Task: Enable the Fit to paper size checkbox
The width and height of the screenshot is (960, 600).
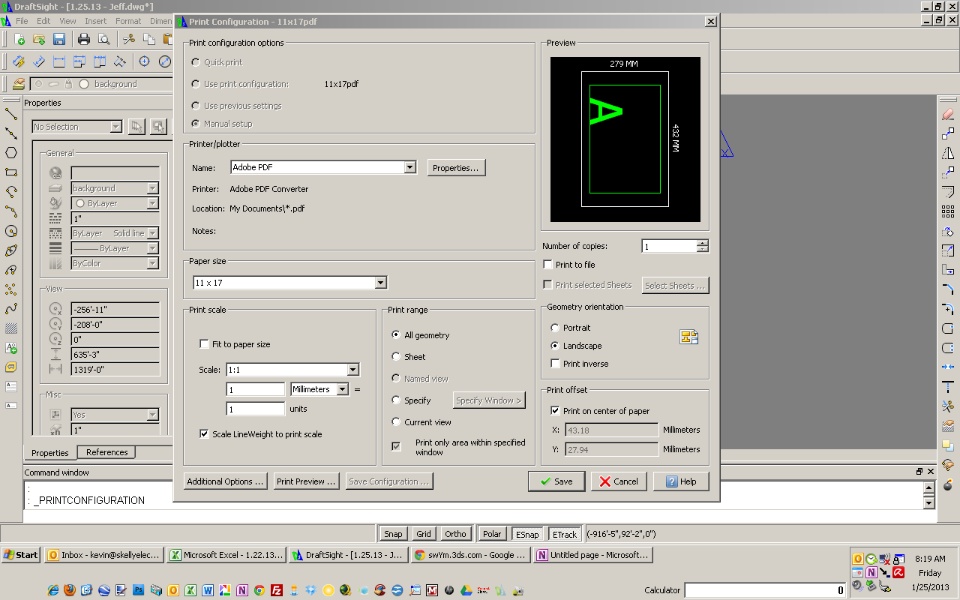Action: (x=204, y=344)
